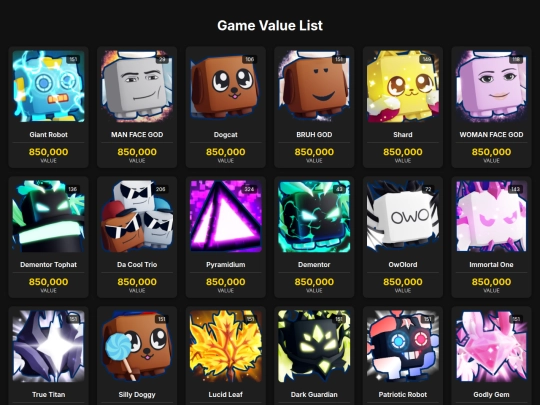Click the WOMAN FACE GOD pet picture
Image resolution: width=540 pixels, height=405 pixels.
pos(491,86)
